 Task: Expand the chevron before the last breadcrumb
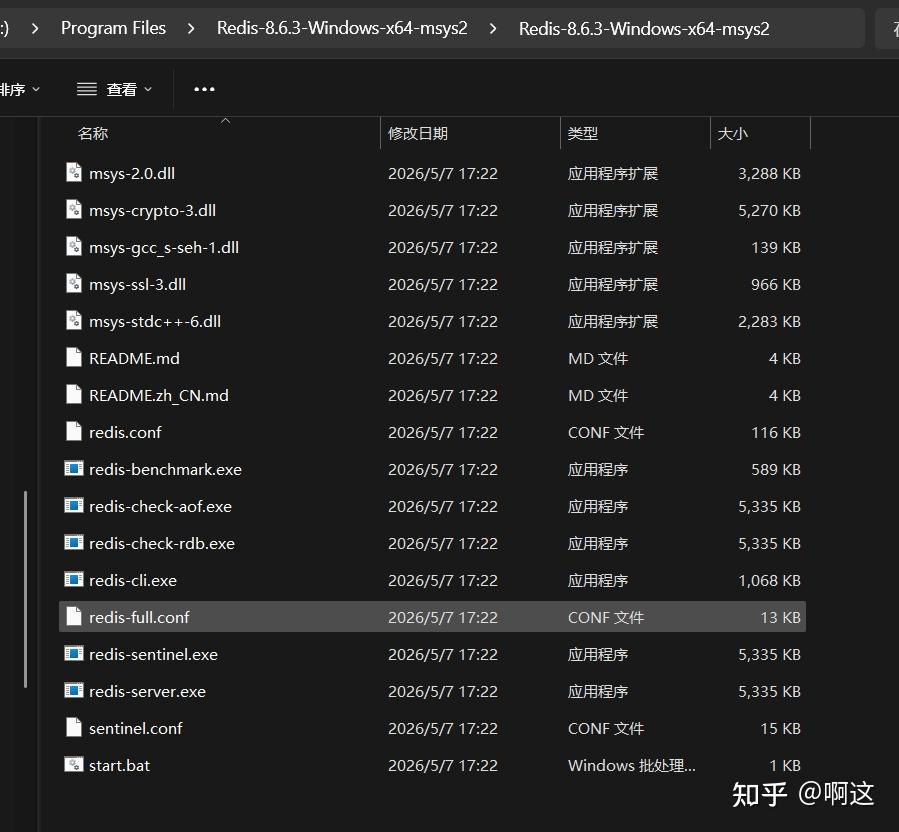[x=493, y=28]
